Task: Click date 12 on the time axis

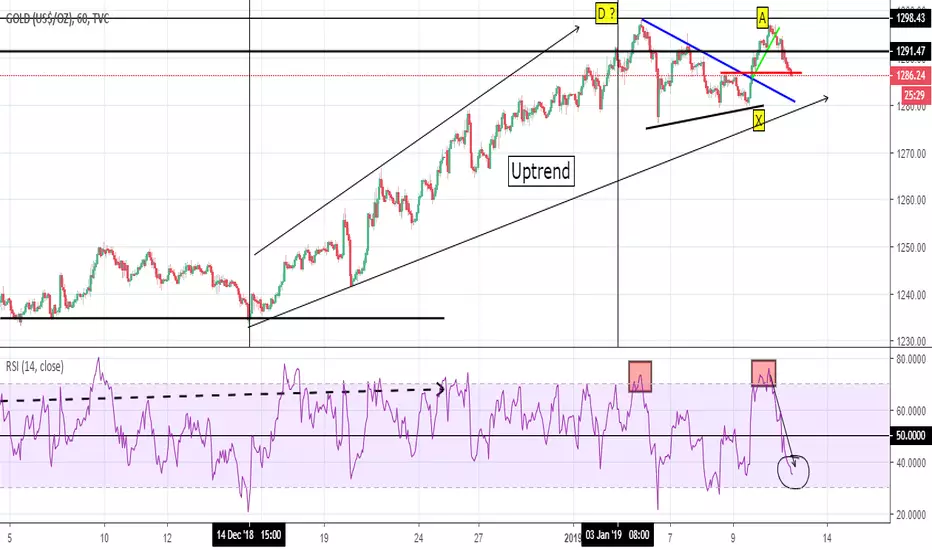Action: (x=168, y=538)
